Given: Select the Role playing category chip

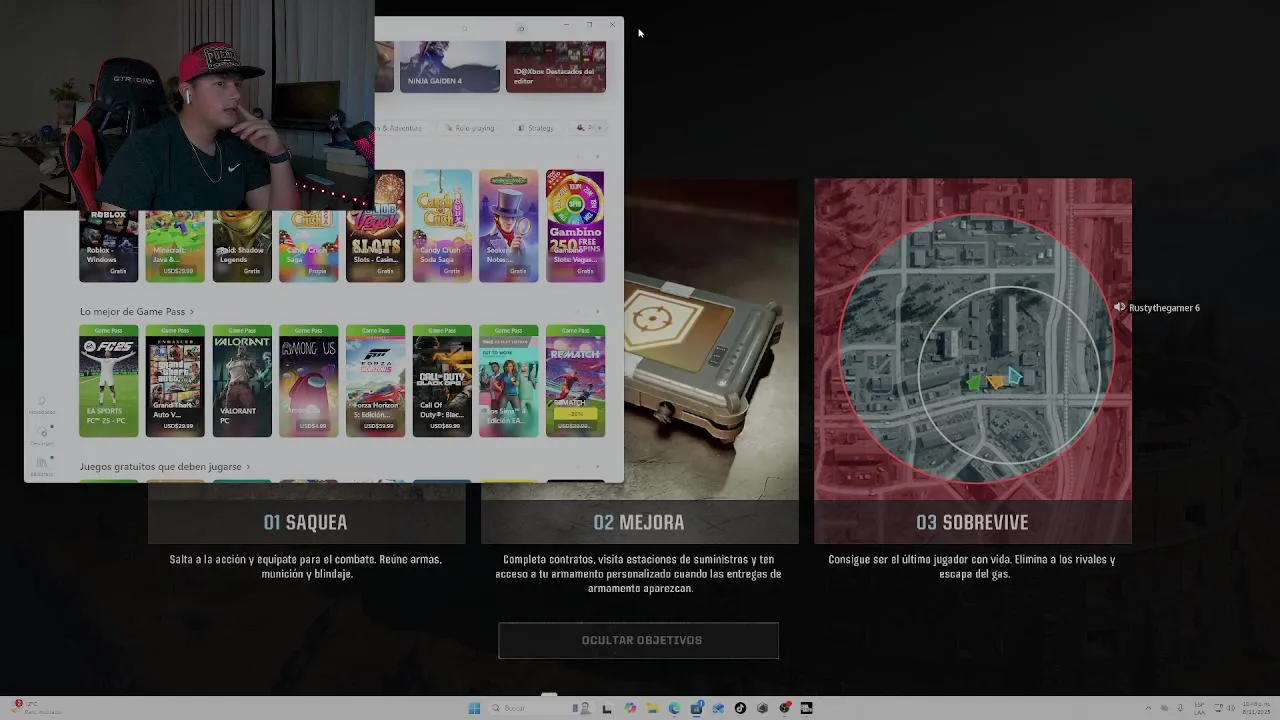Looking at the screenshot, I should tap(469, 128).
